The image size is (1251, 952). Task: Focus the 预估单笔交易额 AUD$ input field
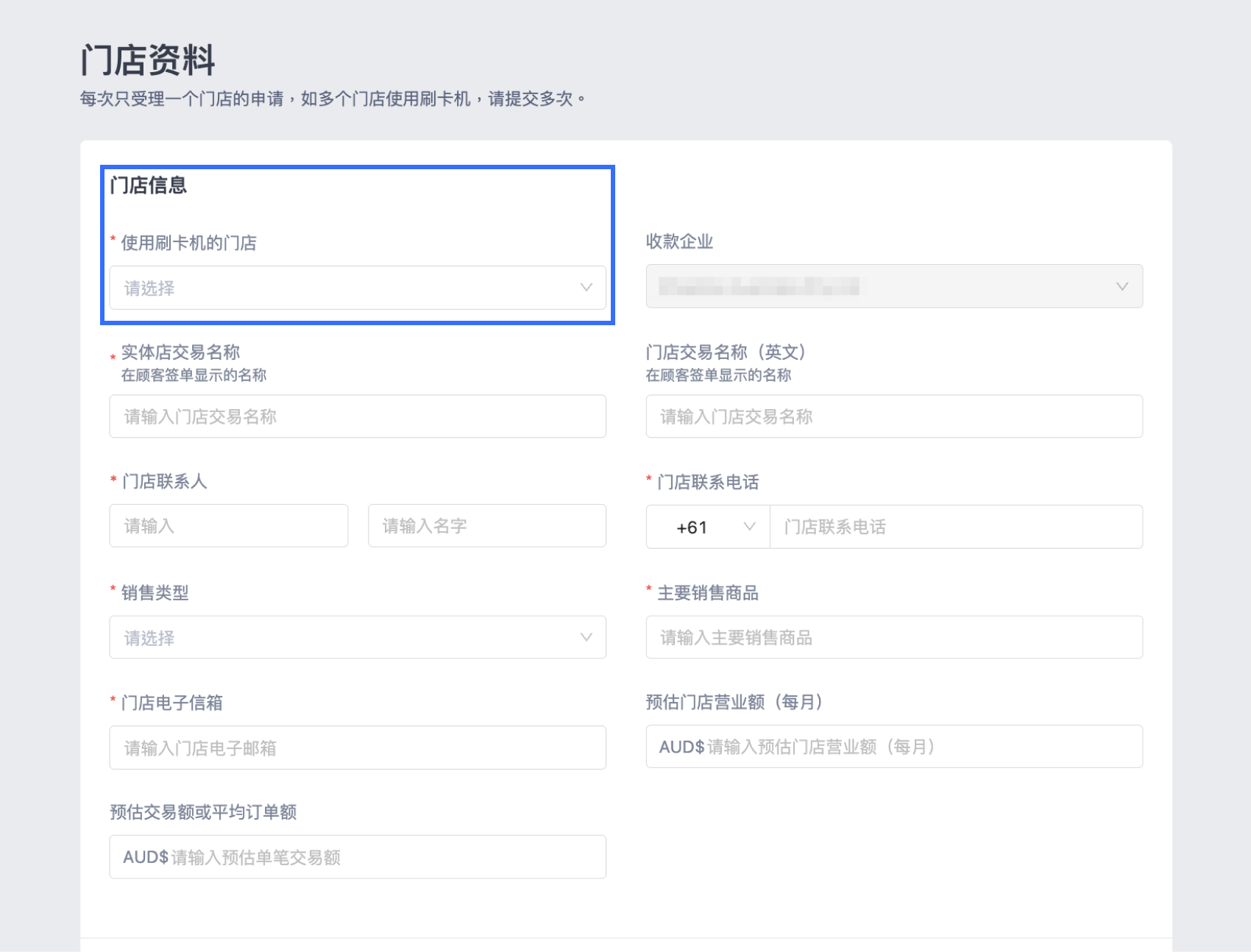click(357, 857)
